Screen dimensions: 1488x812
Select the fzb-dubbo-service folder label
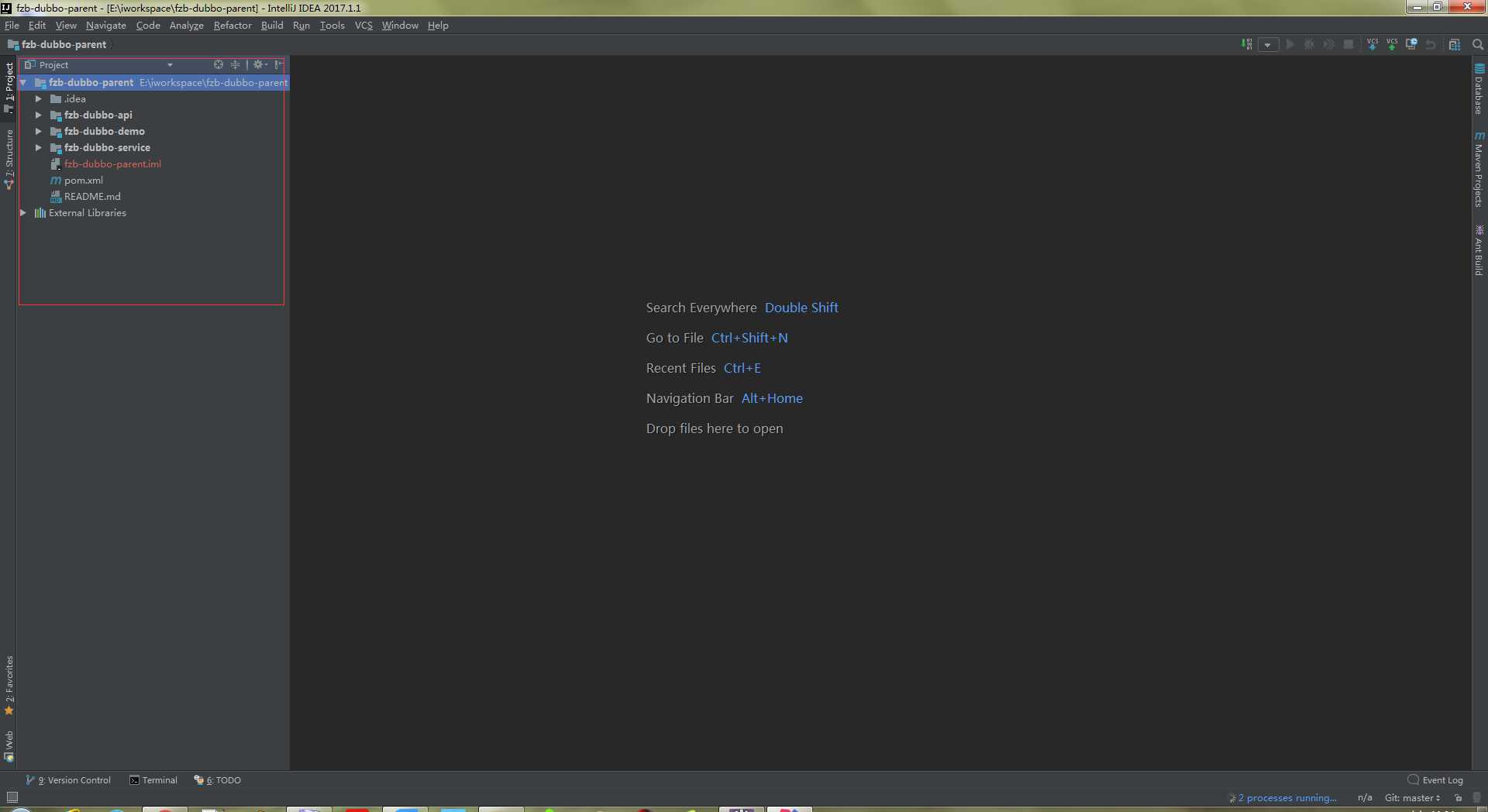tap(107, 147)
